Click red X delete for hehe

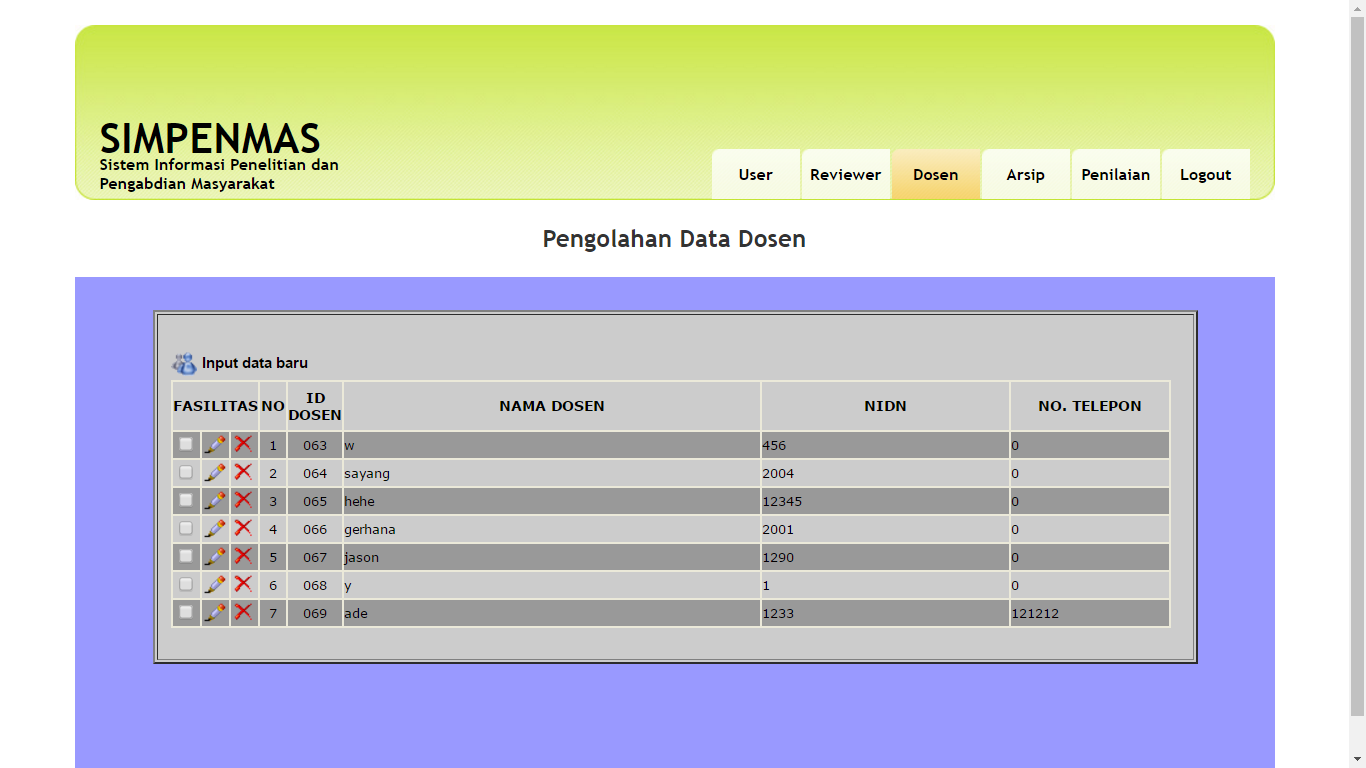[x=243, y=500]
